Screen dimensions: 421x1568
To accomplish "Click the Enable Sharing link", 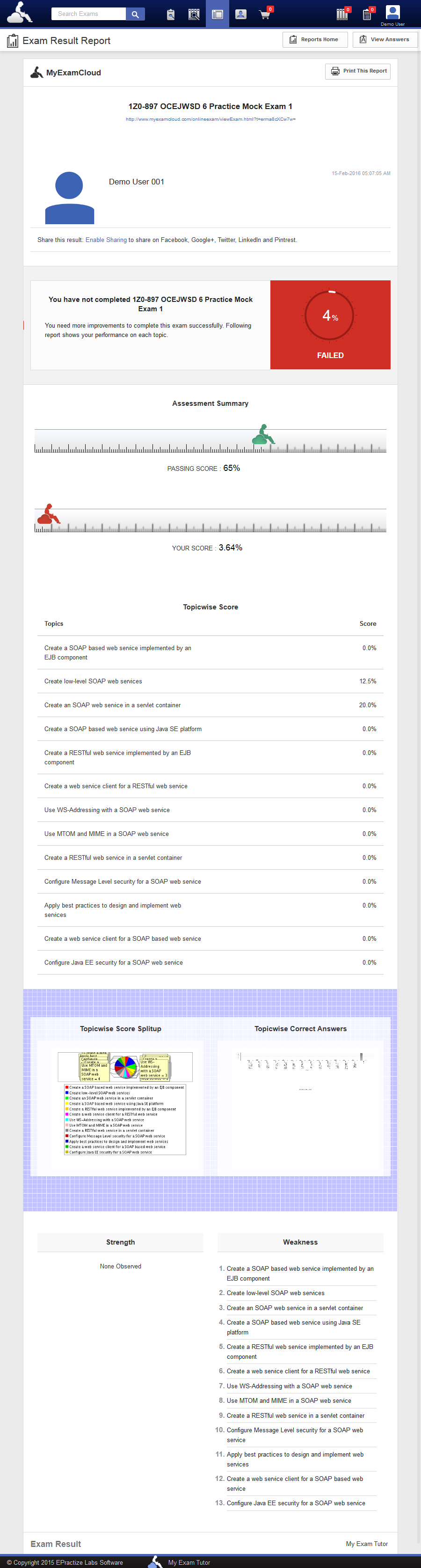I will pyautogui.click(x=106, y=240).
